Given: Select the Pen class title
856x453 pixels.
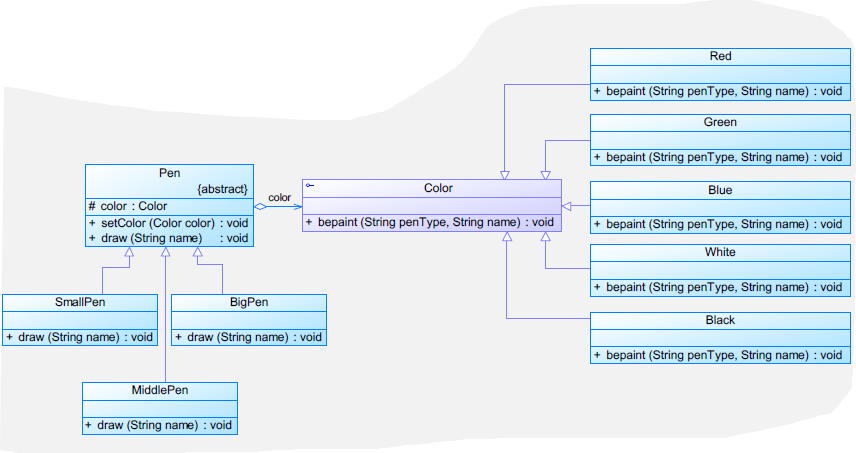Looking at the screenshot, I should click(x=169, y=173).
